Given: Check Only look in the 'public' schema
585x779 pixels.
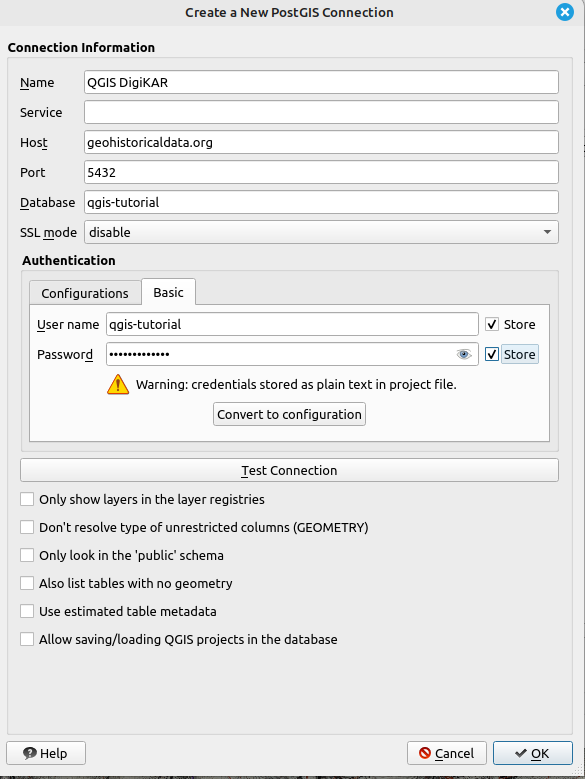Looking at the screenshot, I should point(27,555).
